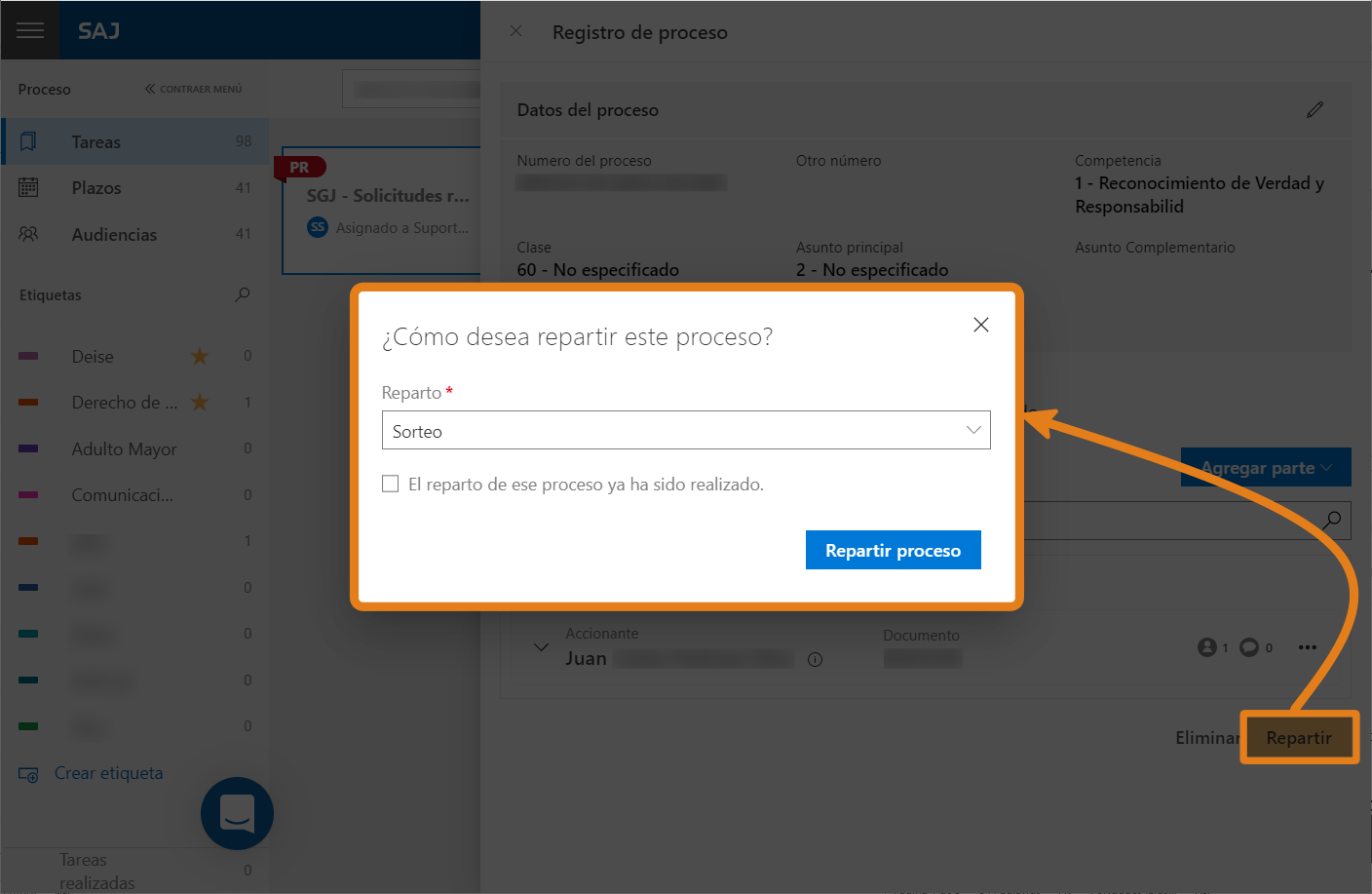The image size is (1372, 894).
Task: Open the three-dots menu in Juan row
Action: point(1308,647)
